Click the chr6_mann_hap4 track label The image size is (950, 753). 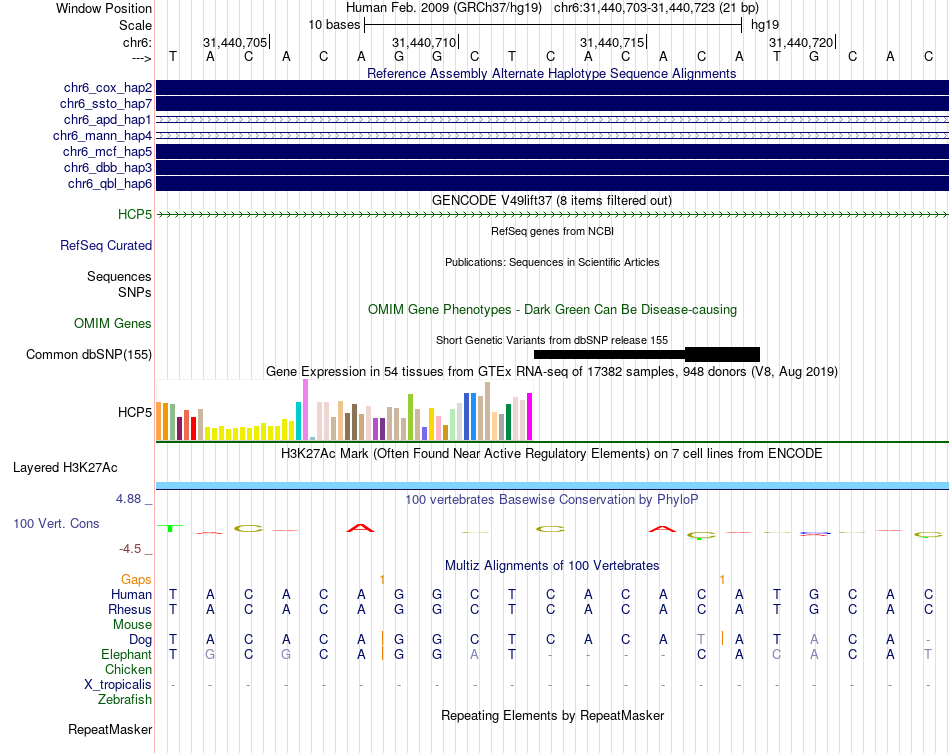pyautogui.click(x=102, y=136)
